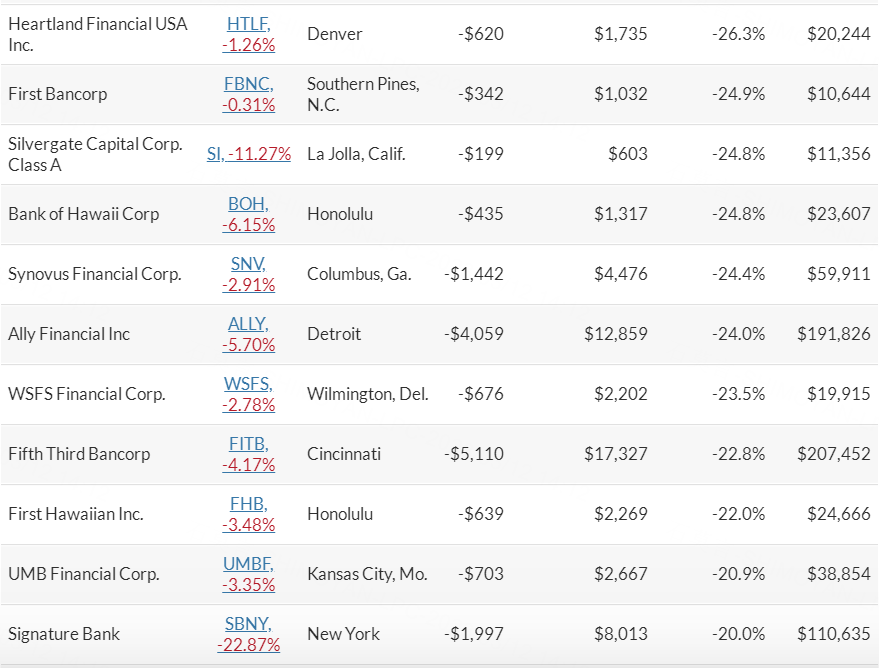Open the ALLY stock quote link

pos(248,324)
